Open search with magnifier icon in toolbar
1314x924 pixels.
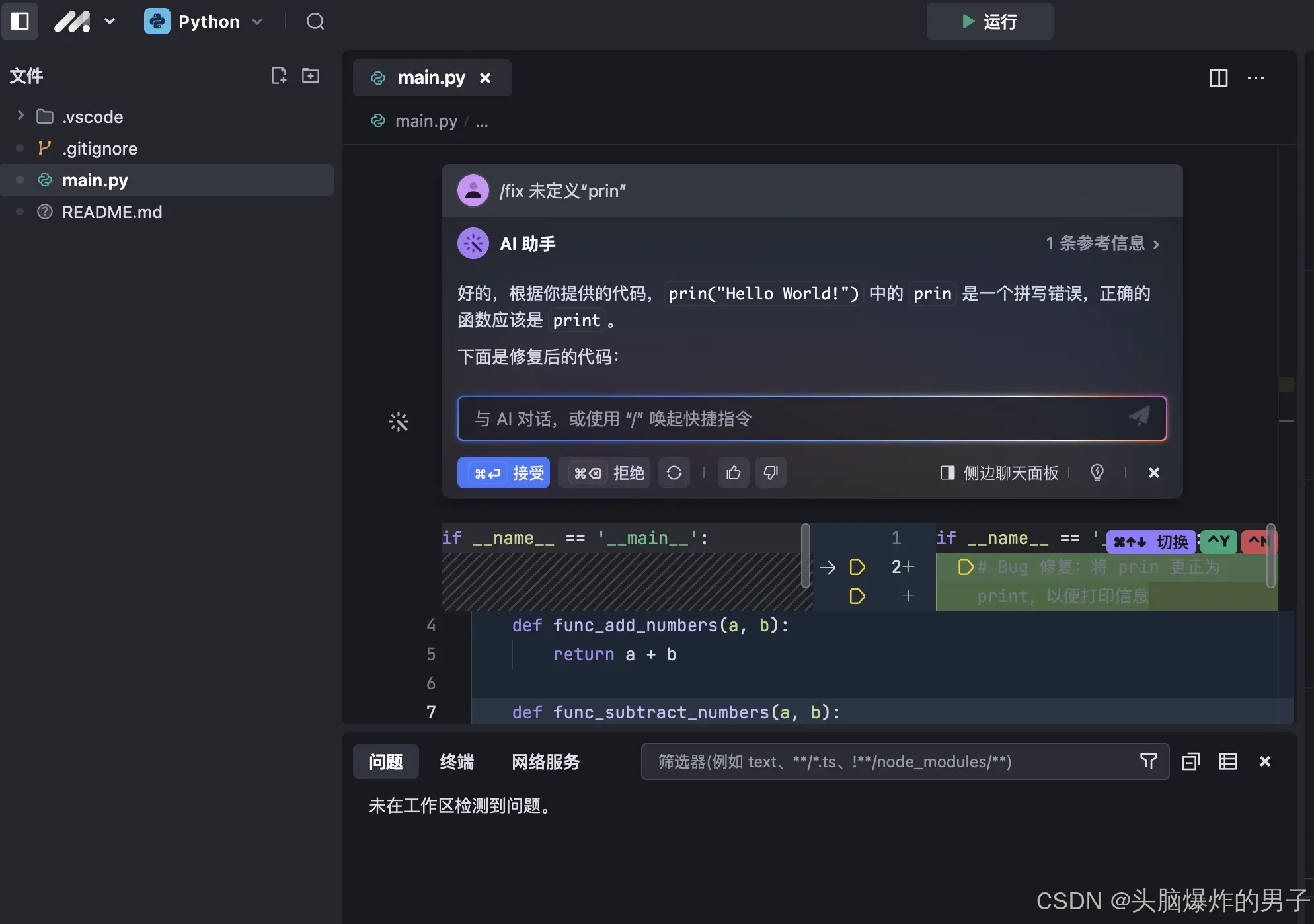tap(315, 21)
